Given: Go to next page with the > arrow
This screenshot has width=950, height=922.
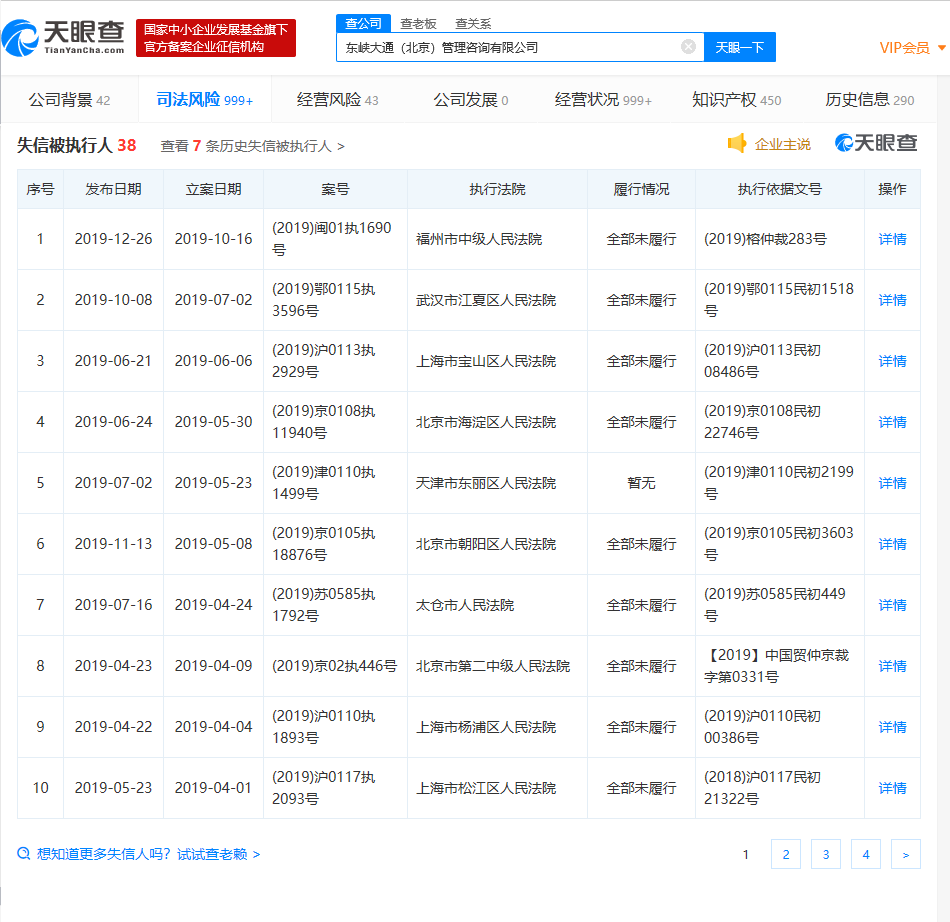Looking at the screenshot, I should coord(905,854).
